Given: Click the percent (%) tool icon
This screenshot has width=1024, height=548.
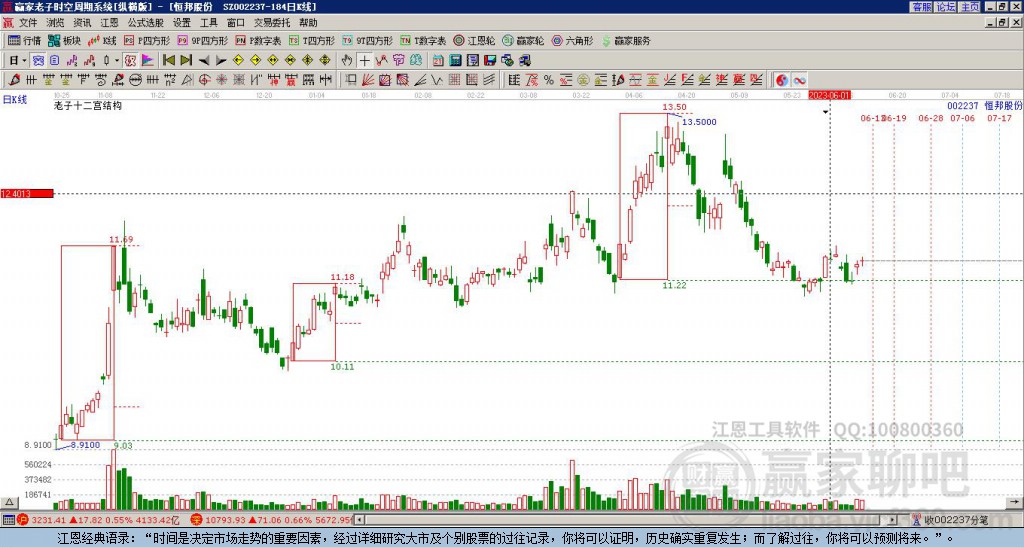Looking at the screenshot, I should click(x=549, y=80).
